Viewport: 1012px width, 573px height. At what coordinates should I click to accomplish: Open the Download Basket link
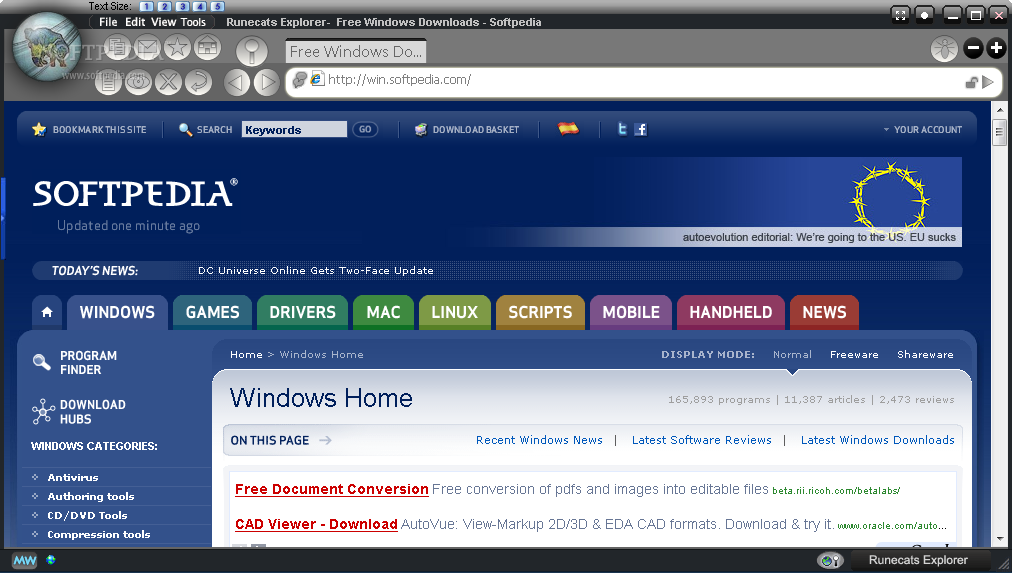pos(467,130)
